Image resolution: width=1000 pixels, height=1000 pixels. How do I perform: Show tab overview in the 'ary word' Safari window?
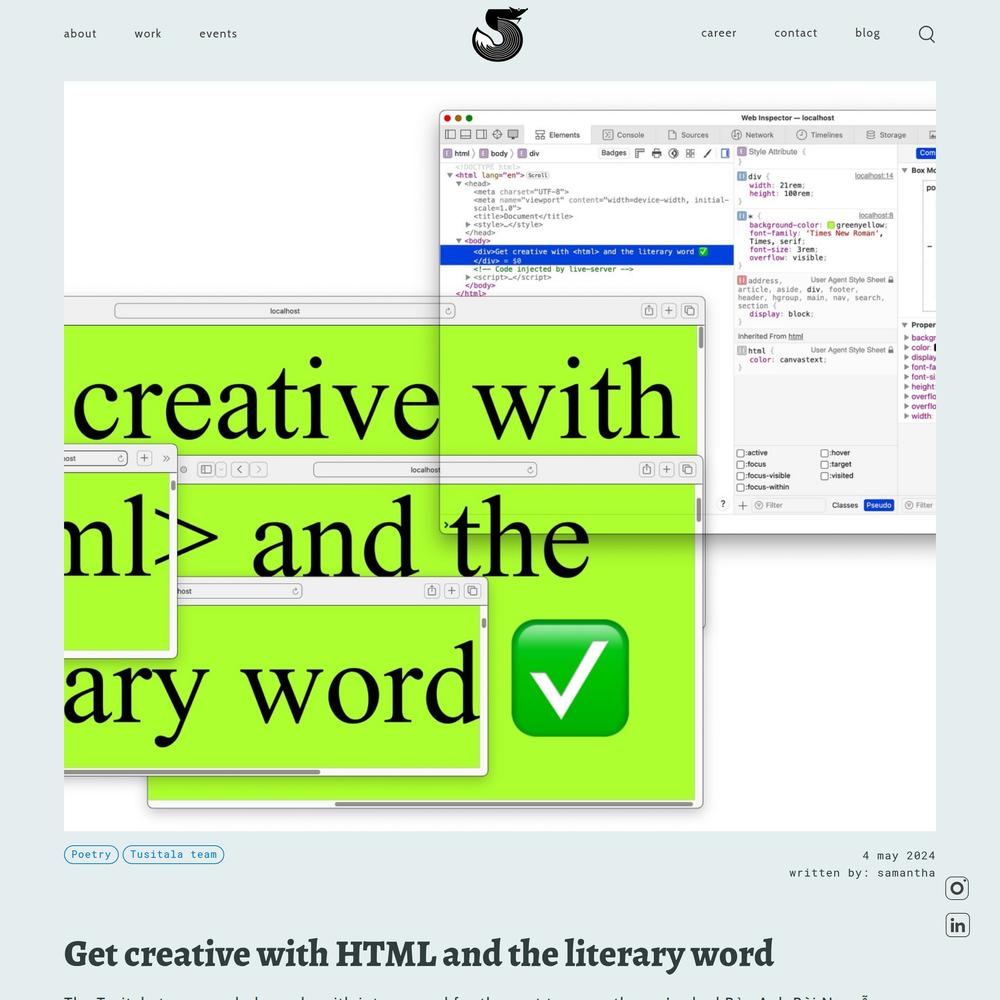pos(472,591)
